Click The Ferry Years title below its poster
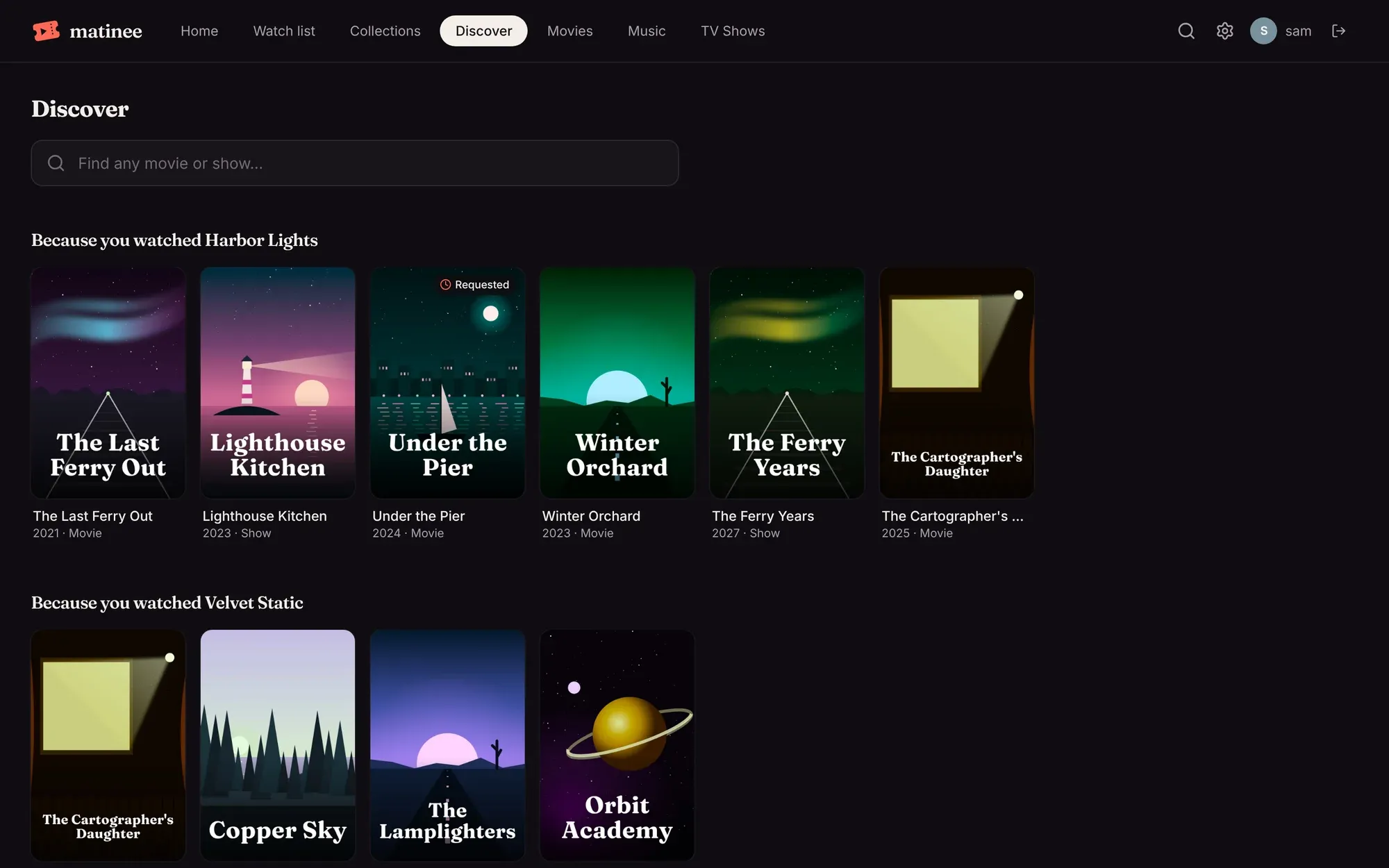Screen dimensions: 1389x868 [x=763, y=516]
